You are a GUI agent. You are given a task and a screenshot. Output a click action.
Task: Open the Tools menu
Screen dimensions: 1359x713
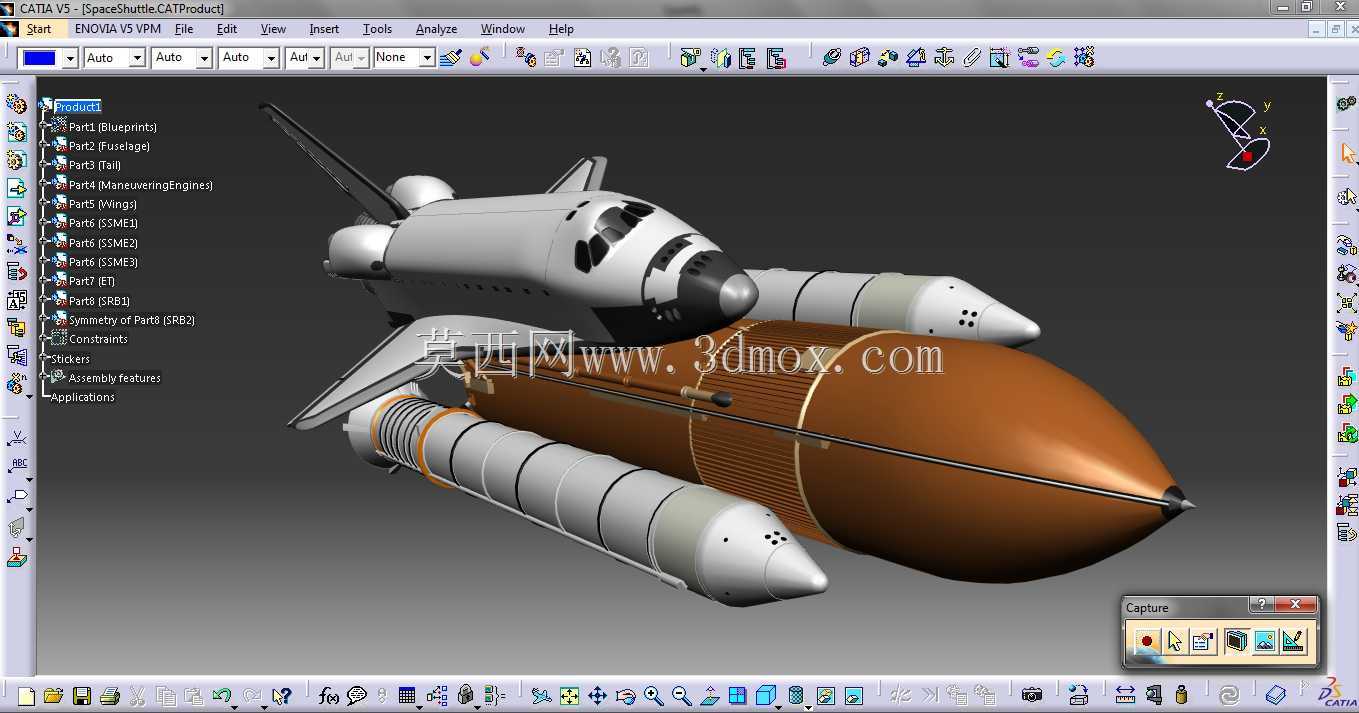(x=377, y=29)
